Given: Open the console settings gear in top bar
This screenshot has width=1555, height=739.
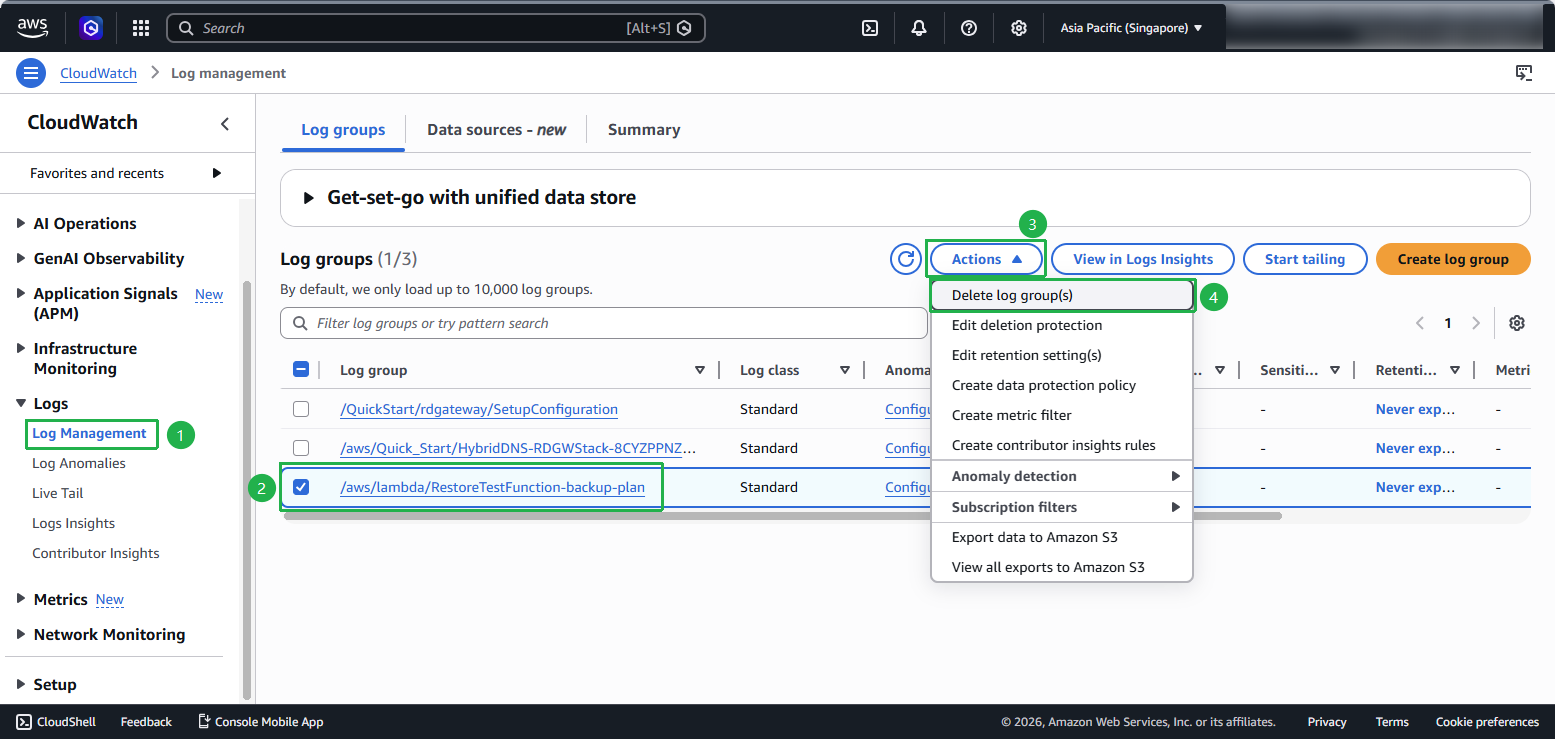Looking at the screenshot, I should click(x=1018, y=28).
